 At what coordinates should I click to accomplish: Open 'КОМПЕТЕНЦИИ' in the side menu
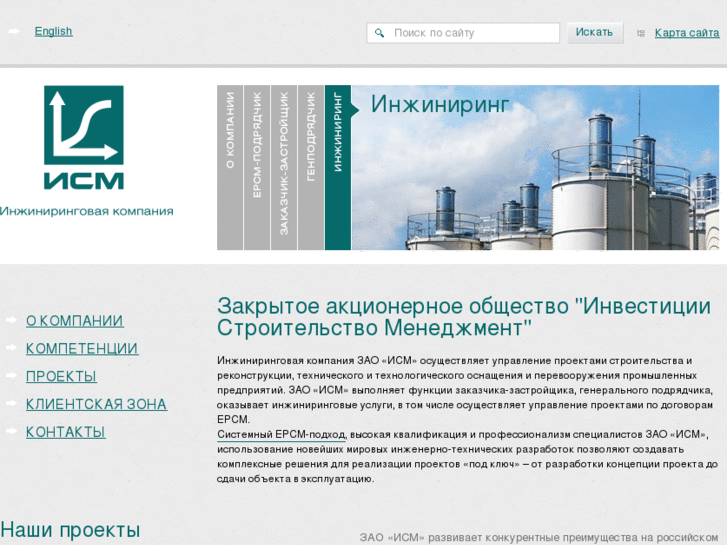82,349
